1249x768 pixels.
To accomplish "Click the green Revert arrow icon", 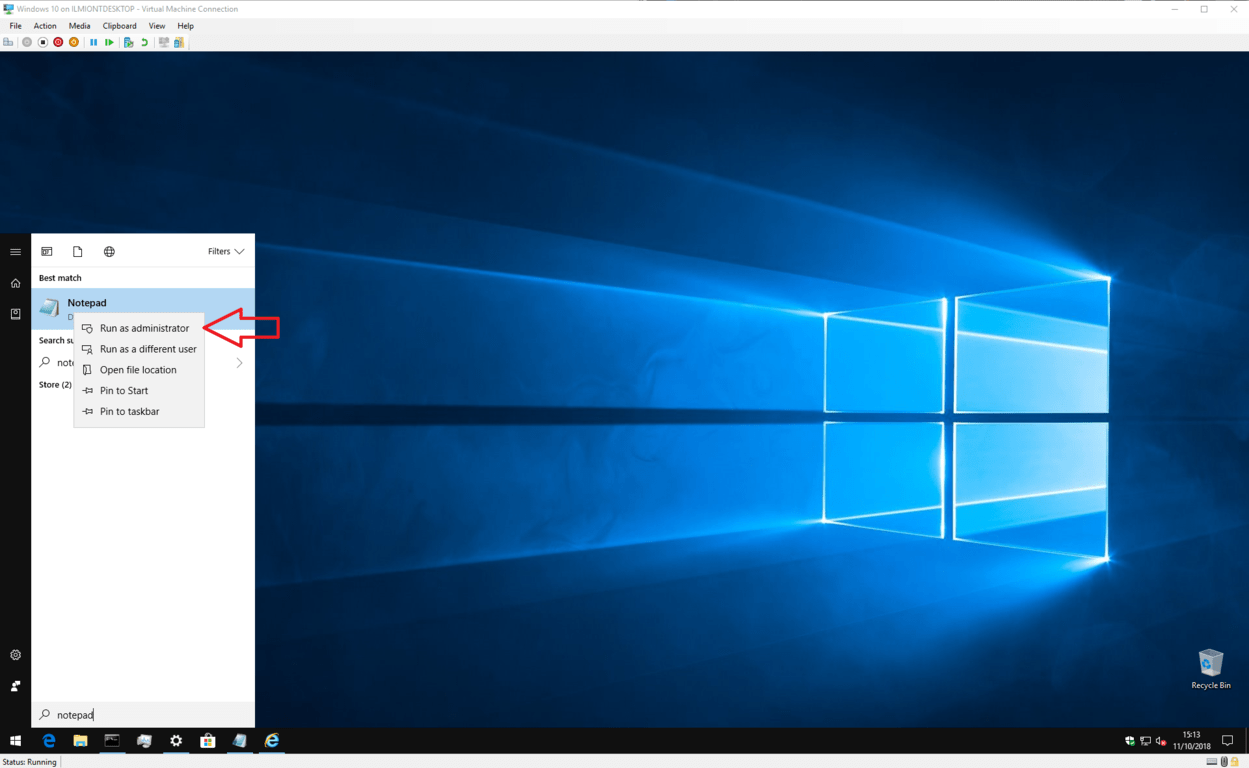I will point(144,42).
